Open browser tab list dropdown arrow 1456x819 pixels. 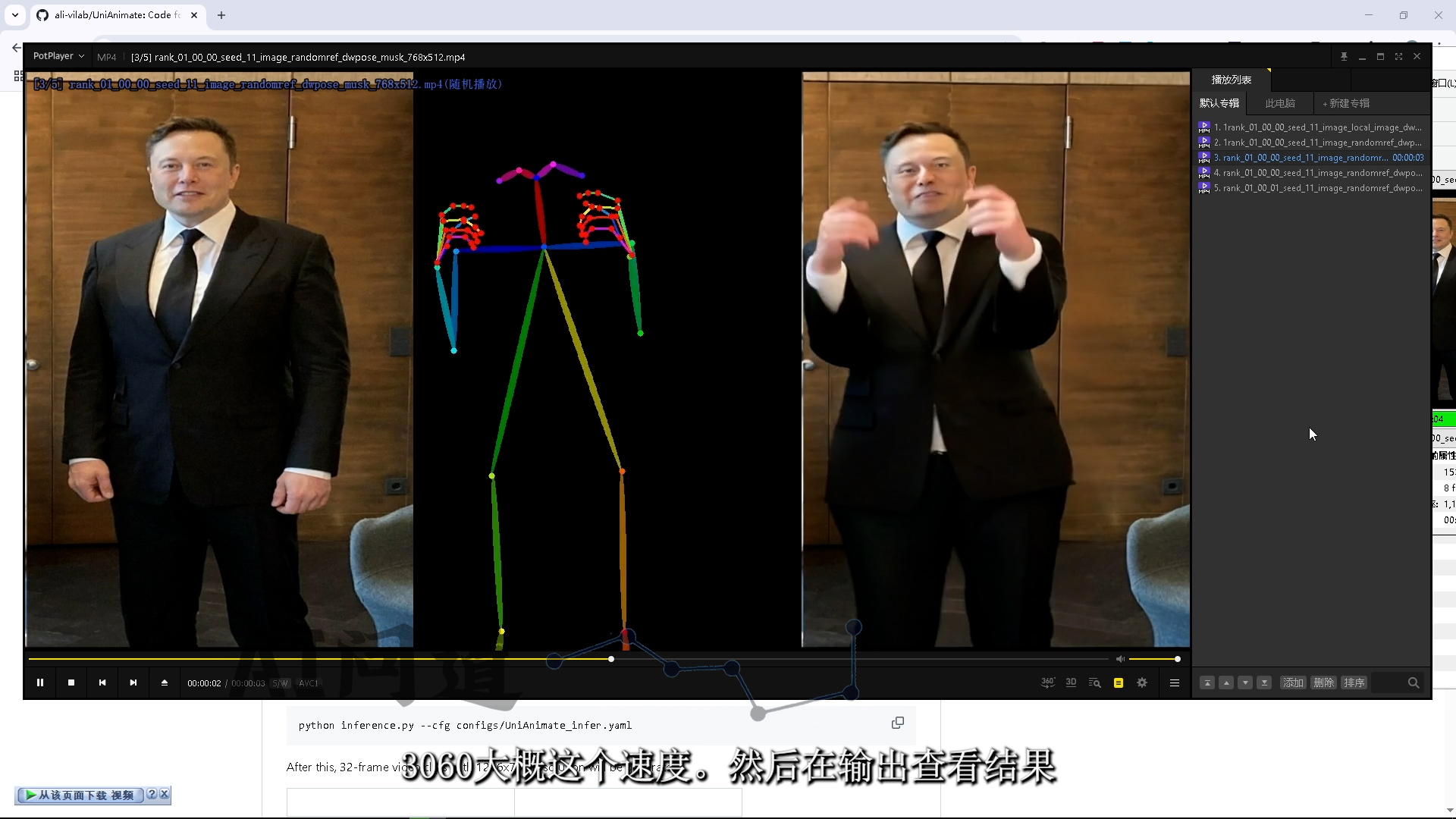coord(15,14)
